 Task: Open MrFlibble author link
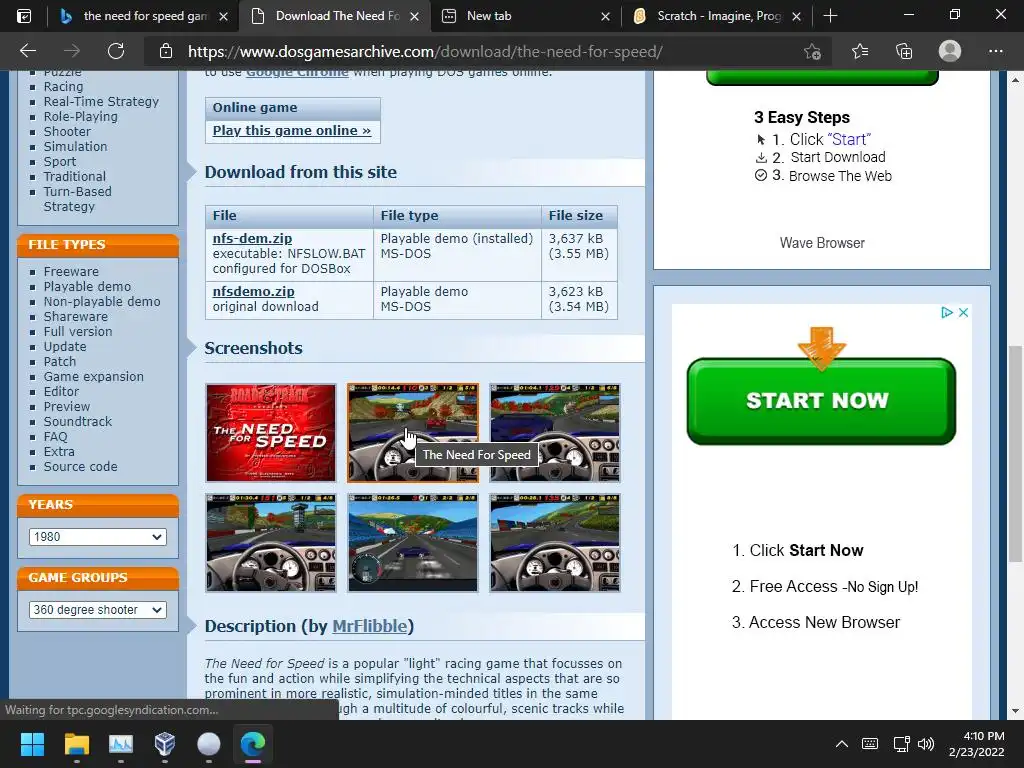[370, 626]
